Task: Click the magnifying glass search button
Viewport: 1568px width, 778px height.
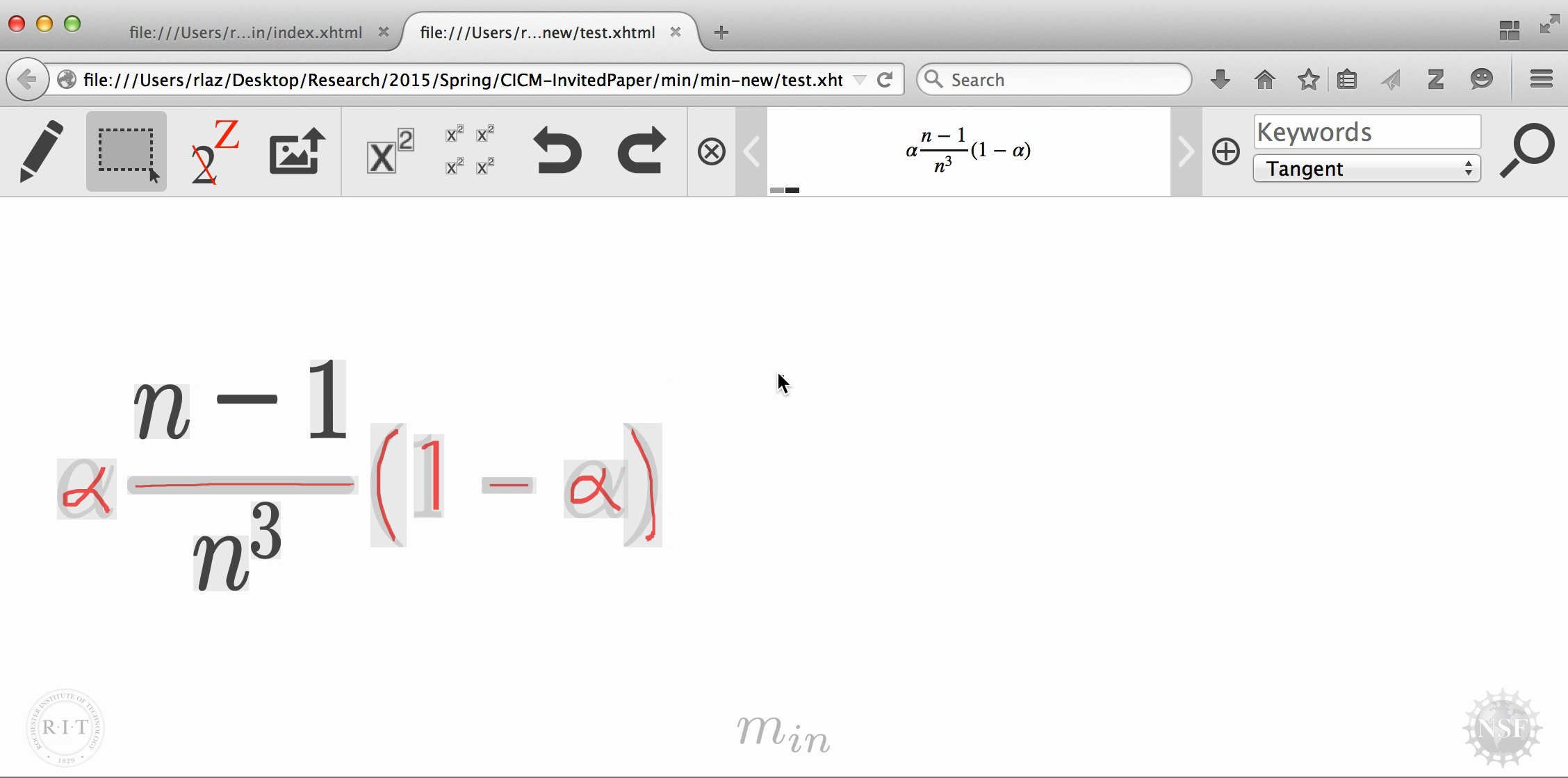Action: [x=1526, y=151]
